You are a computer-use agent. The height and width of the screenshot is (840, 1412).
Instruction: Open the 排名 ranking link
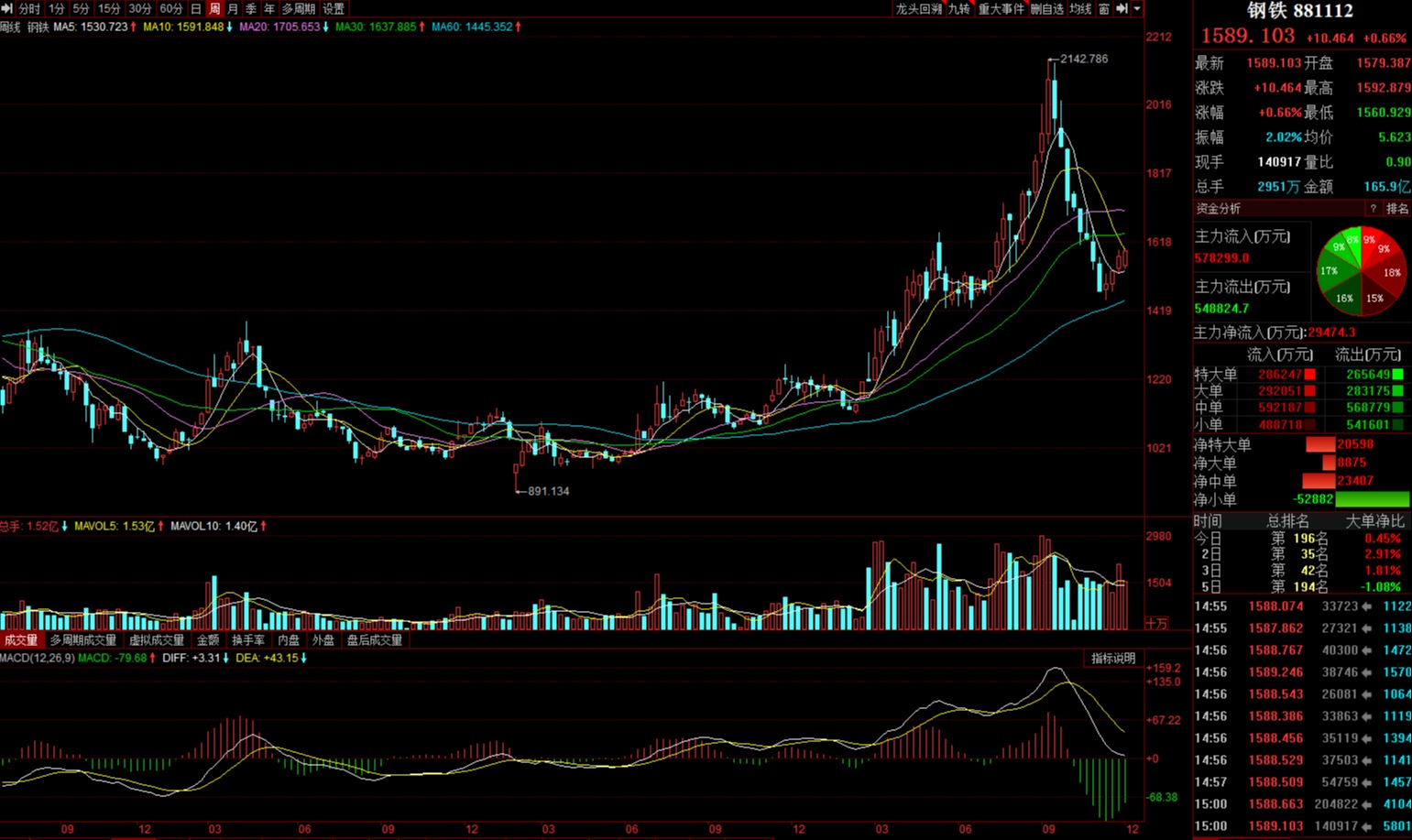point(1397,209)
